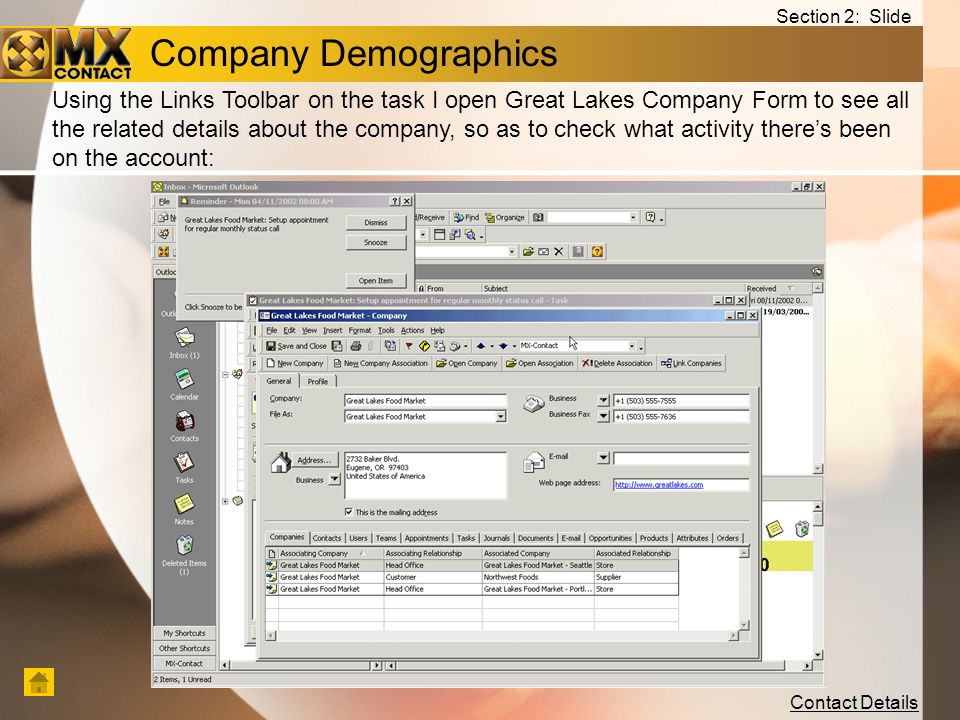Screen dimensions: 960x720
Task: Click Open Association toolbar button
Action: (x=539, y=363)
